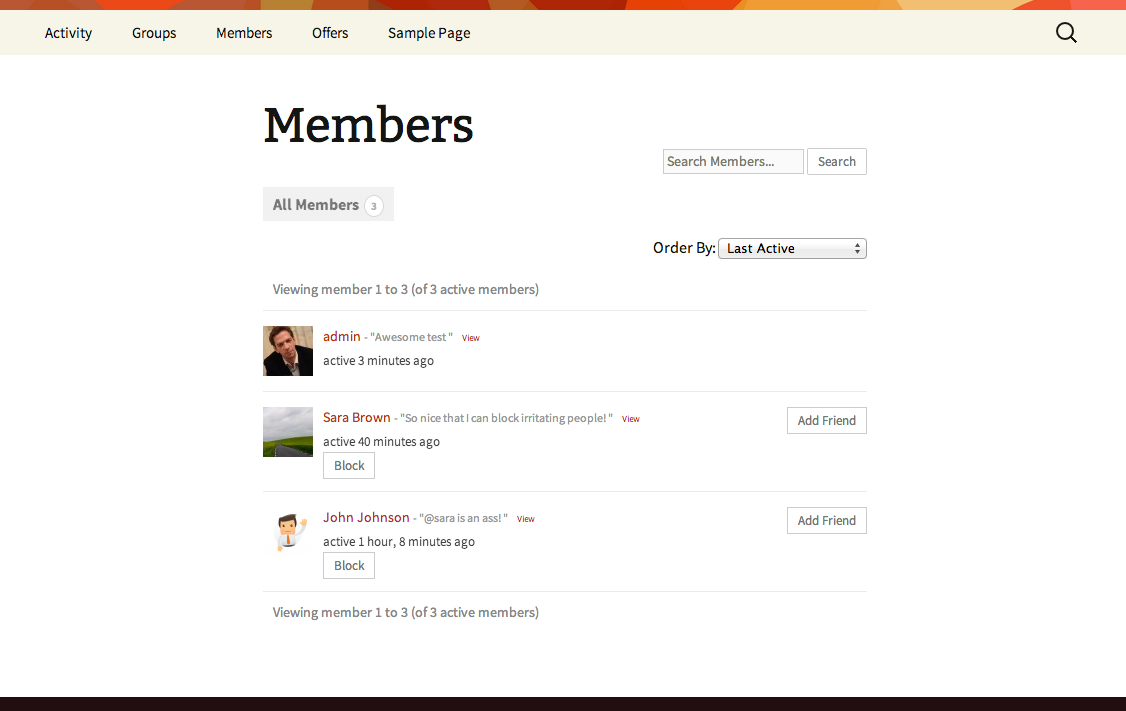
Task: Open the Groups menu item
Action: (x=154, y=33)
